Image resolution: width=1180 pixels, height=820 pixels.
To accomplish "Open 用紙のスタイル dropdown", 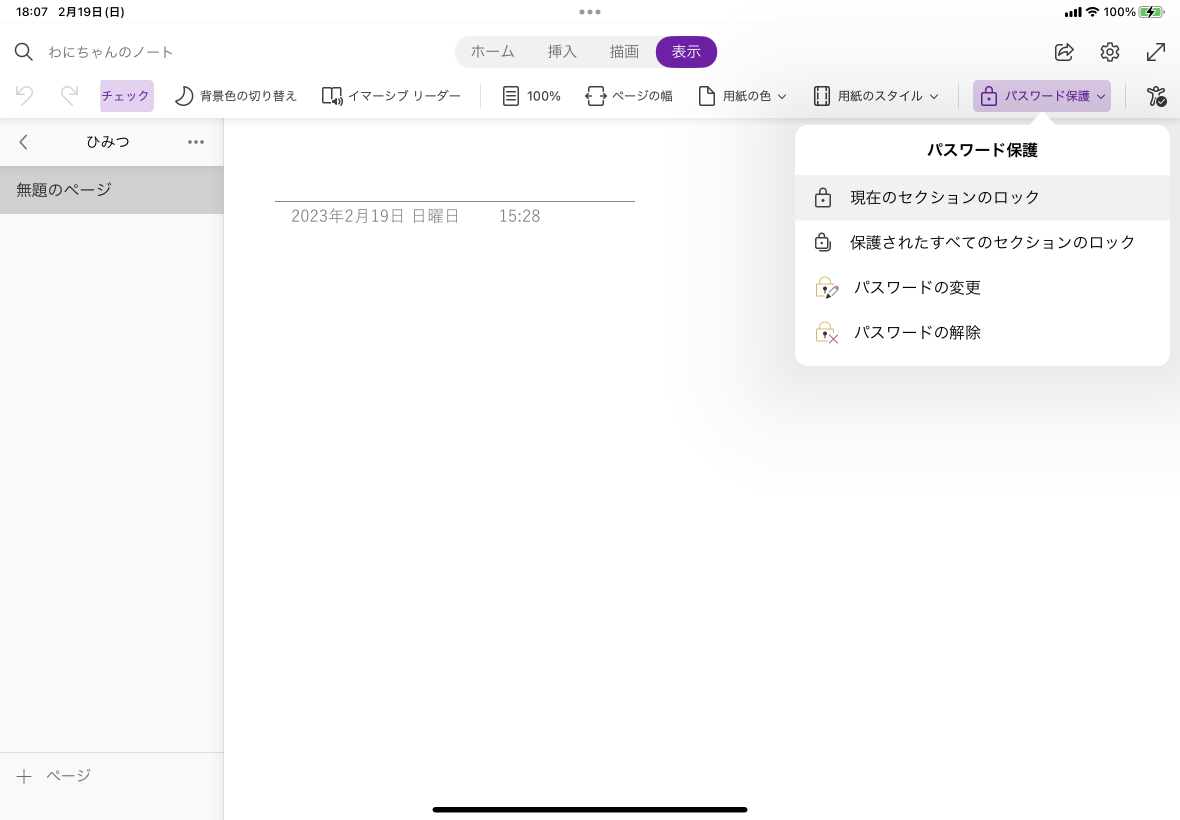I will pyautogui.click(x=876, y=96).
